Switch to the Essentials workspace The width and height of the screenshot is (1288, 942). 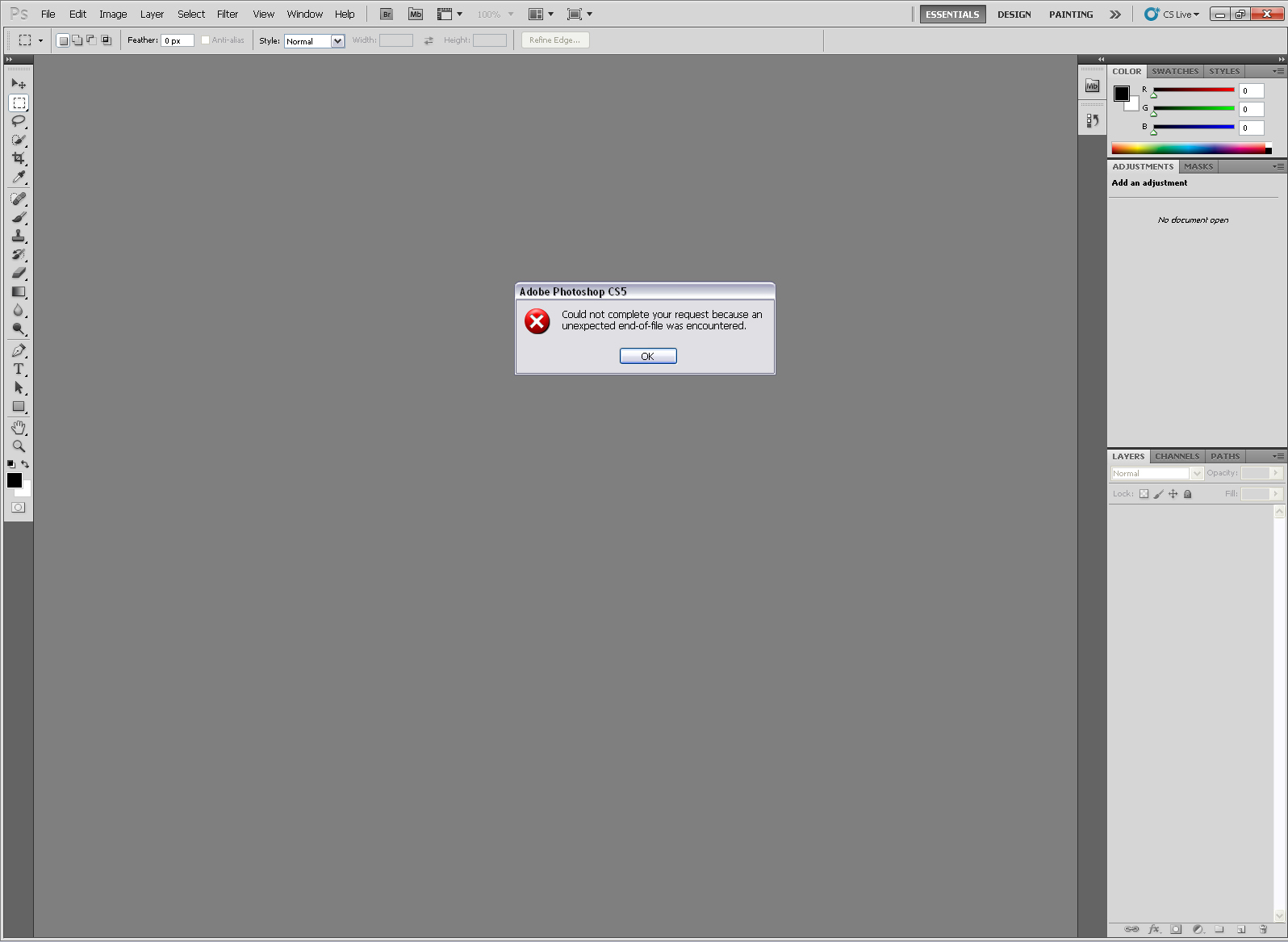tap(952, 15)
